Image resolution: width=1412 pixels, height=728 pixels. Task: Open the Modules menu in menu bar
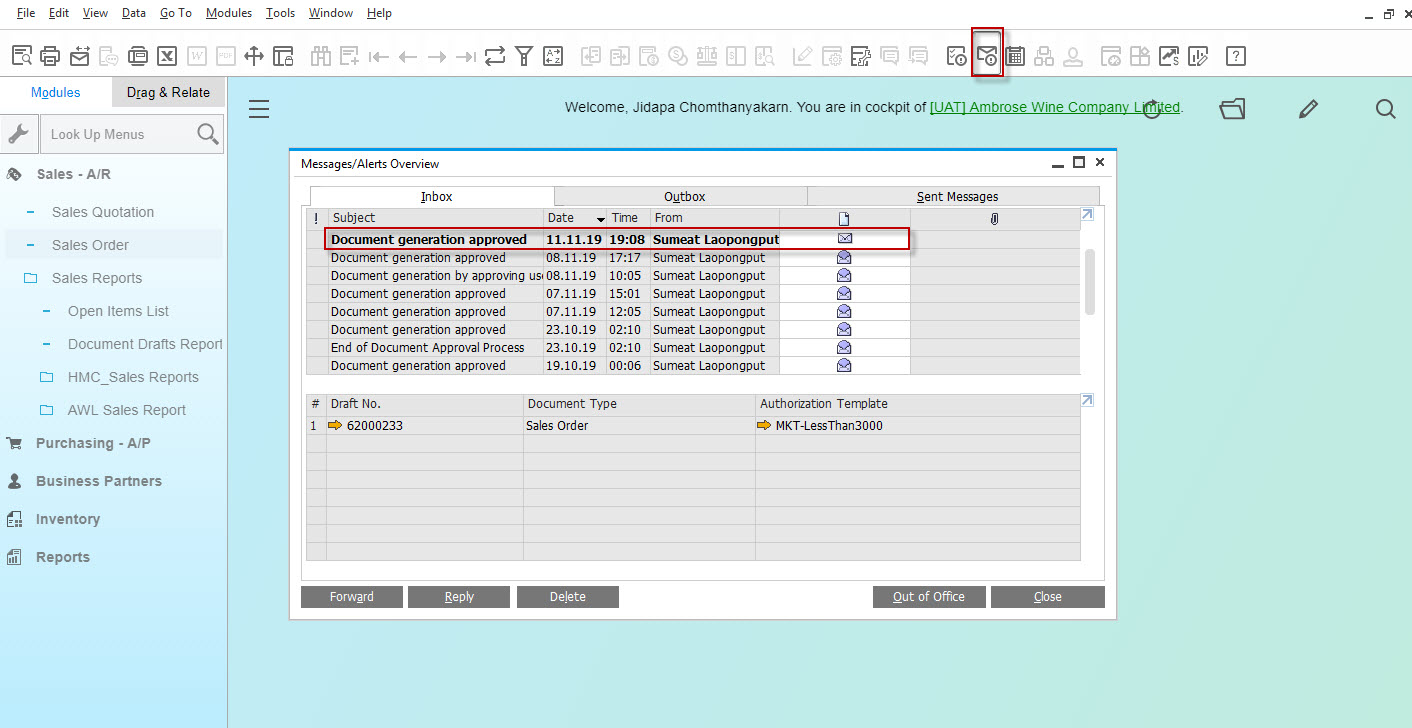pos(229,13)
